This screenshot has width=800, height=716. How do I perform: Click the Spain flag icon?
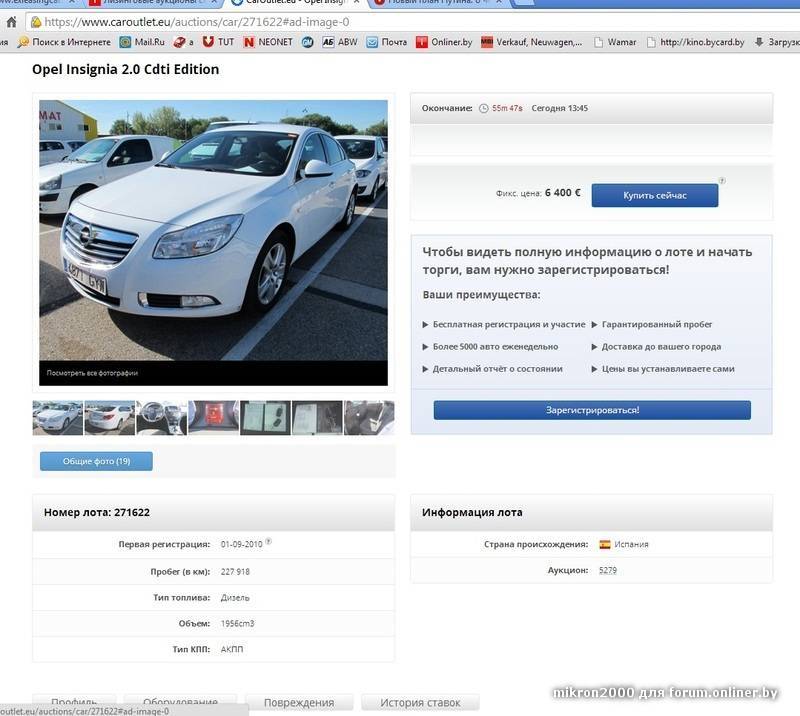click(605, 545)
